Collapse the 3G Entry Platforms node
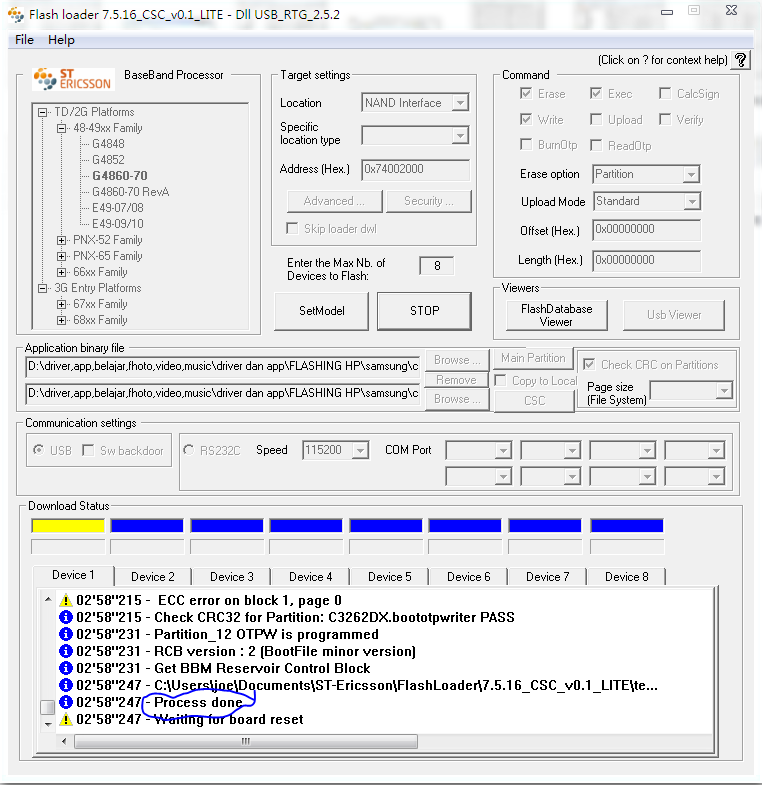762x785 pixels. (x=43, y=288)
